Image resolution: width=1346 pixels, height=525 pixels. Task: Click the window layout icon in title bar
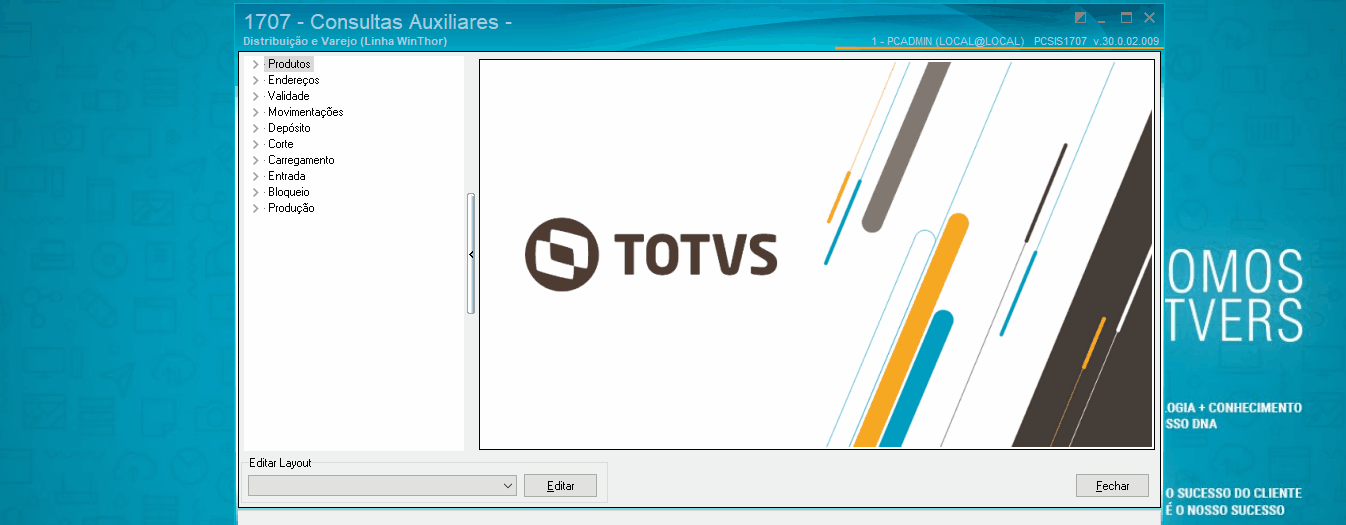tap(1080, 18)
